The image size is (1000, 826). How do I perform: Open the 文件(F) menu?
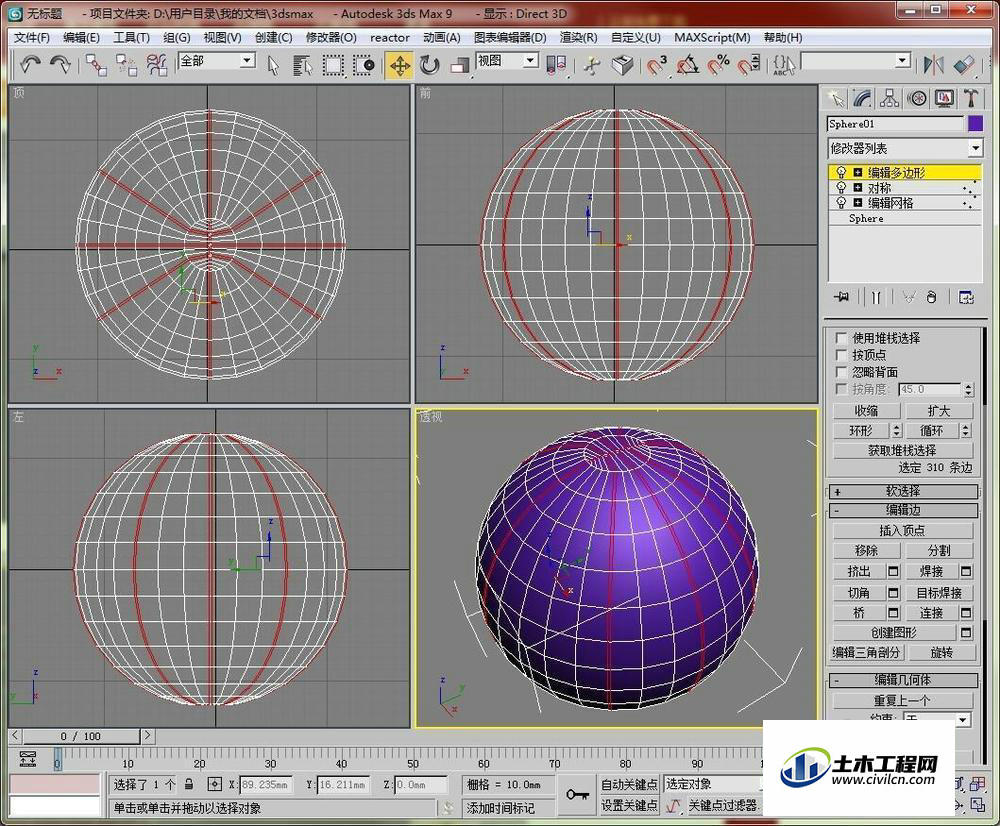tap(31, 38)
